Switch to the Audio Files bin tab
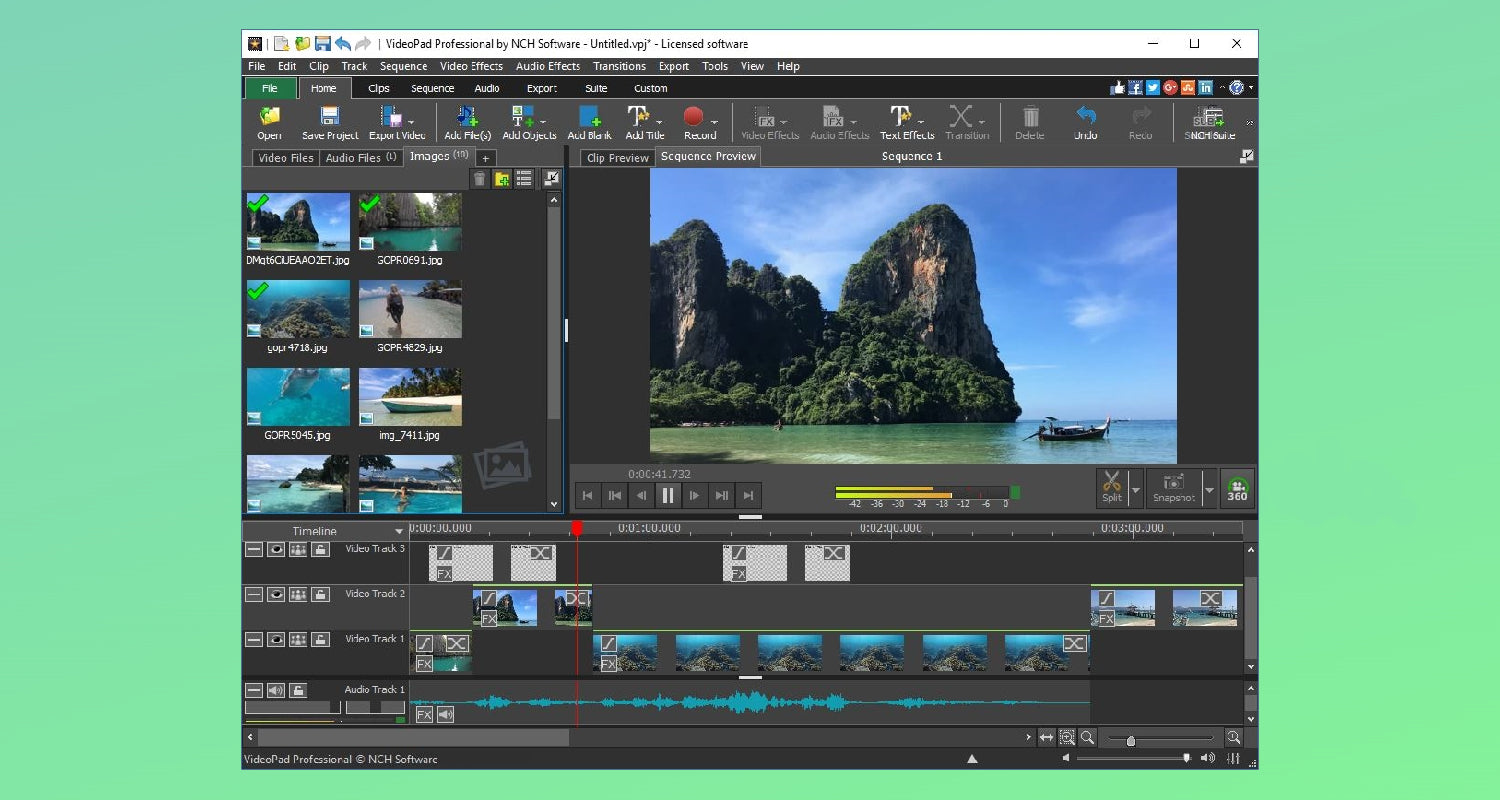1500x800 pixels. pos(361,158)
